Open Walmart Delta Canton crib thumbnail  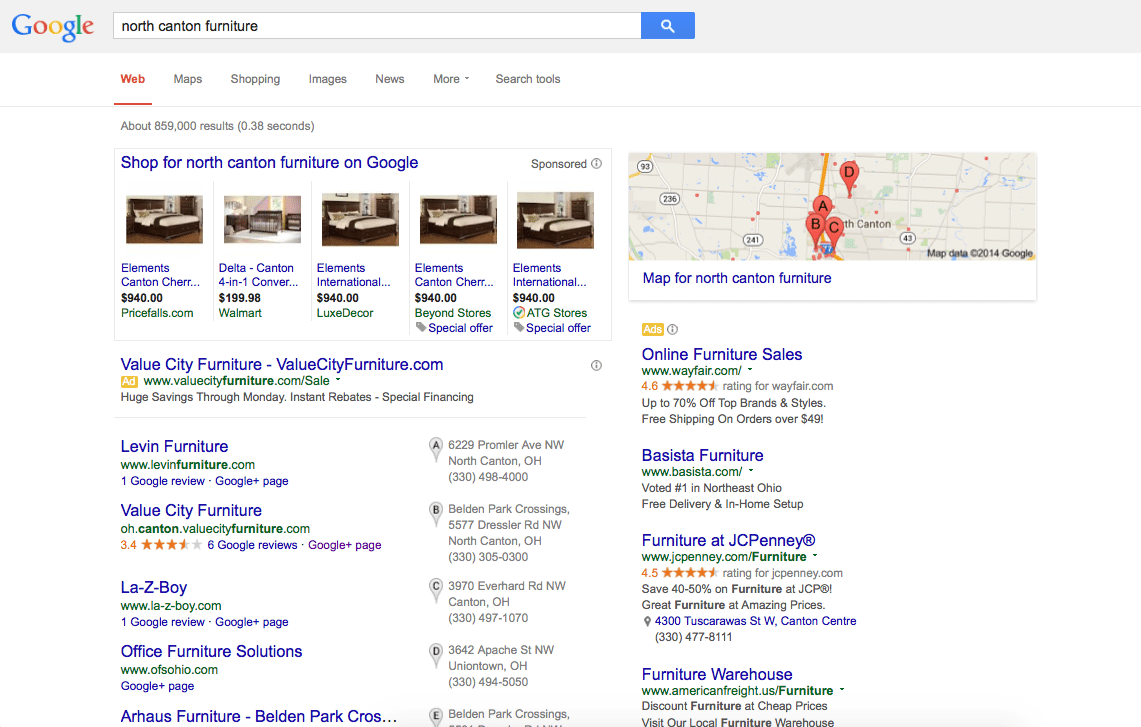tap(263, 219)
